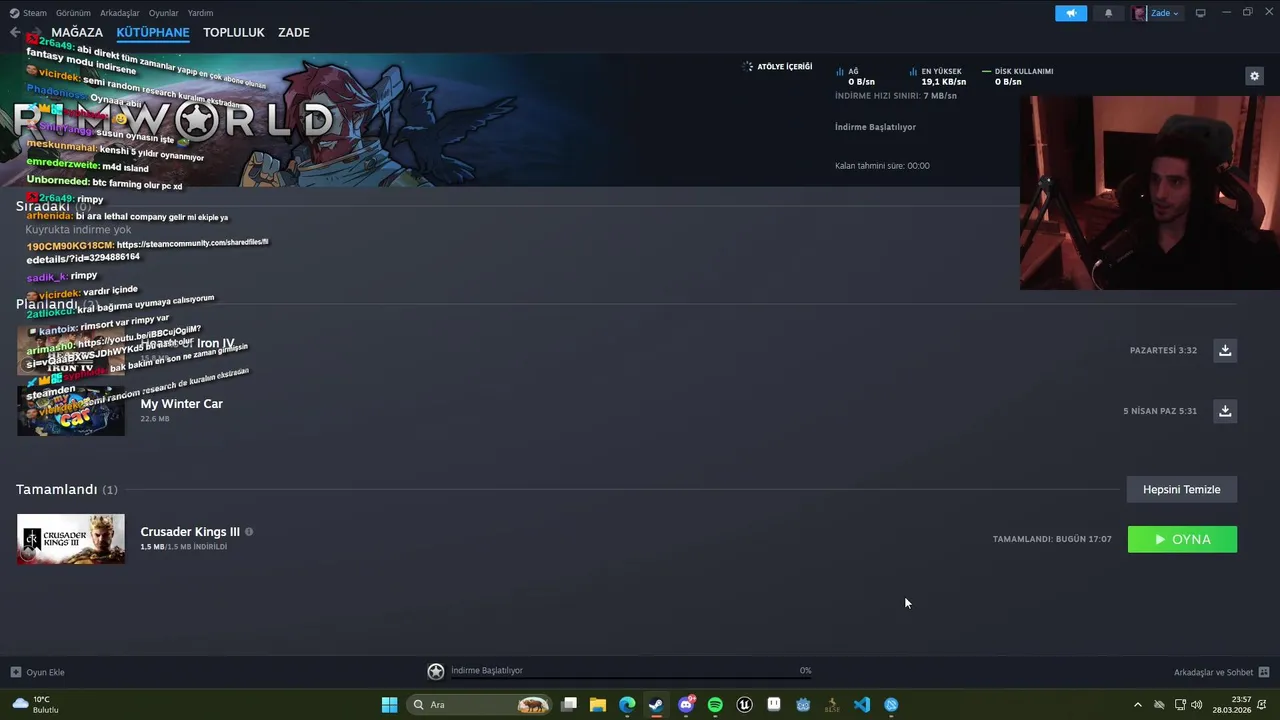The width and height of the screenshot is (1280, 720).
Task: Click the EN YÜKSEK peak speed stat
Action: 938,76
